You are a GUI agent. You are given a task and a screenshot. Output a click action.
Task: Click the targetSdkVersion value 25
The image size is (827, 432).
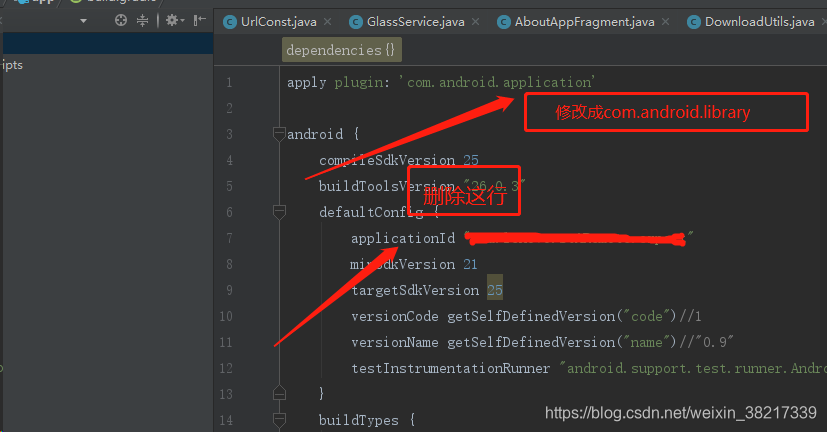point(495,290)
